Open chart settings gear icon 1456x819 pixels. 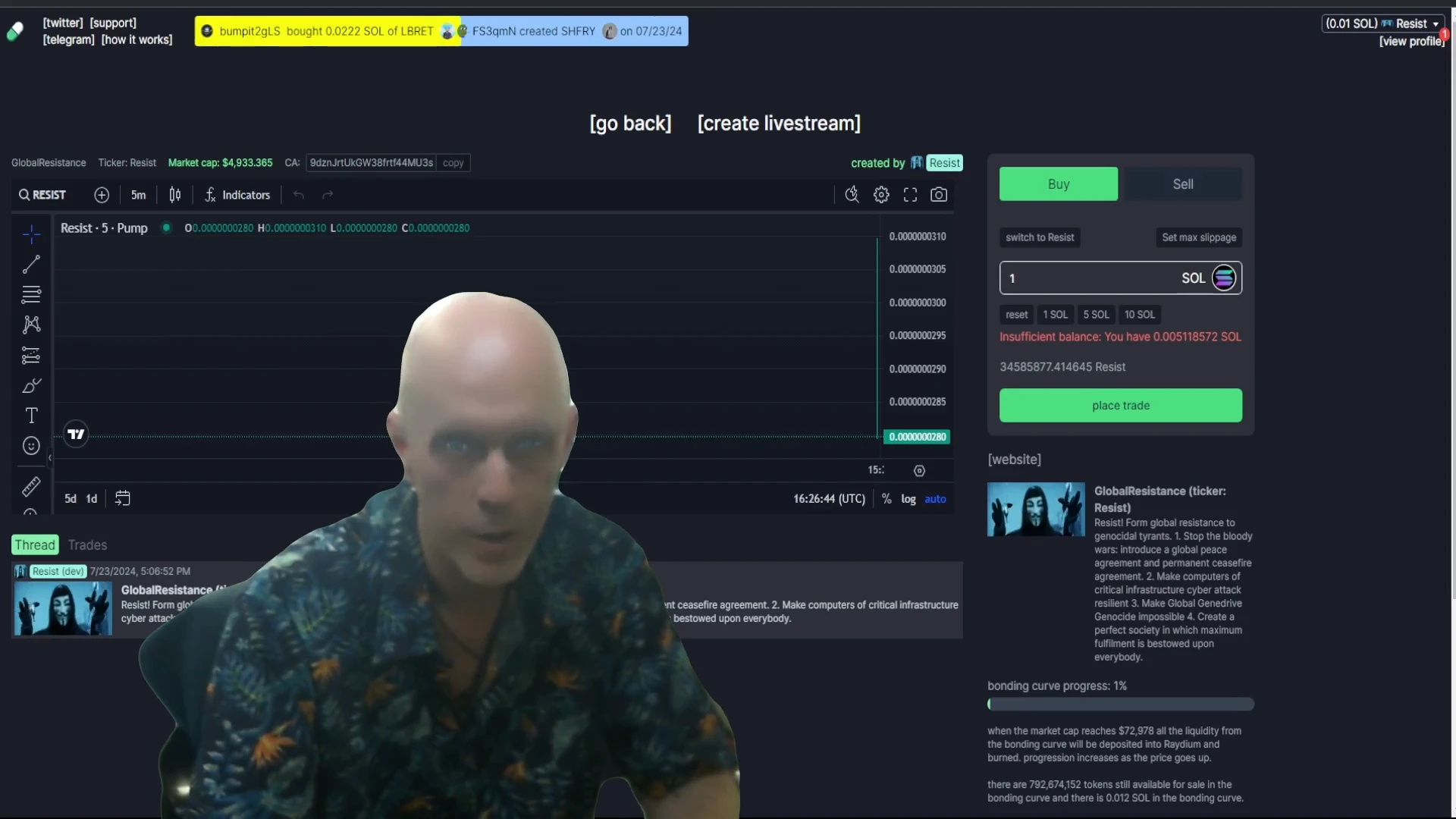(881, 195)
